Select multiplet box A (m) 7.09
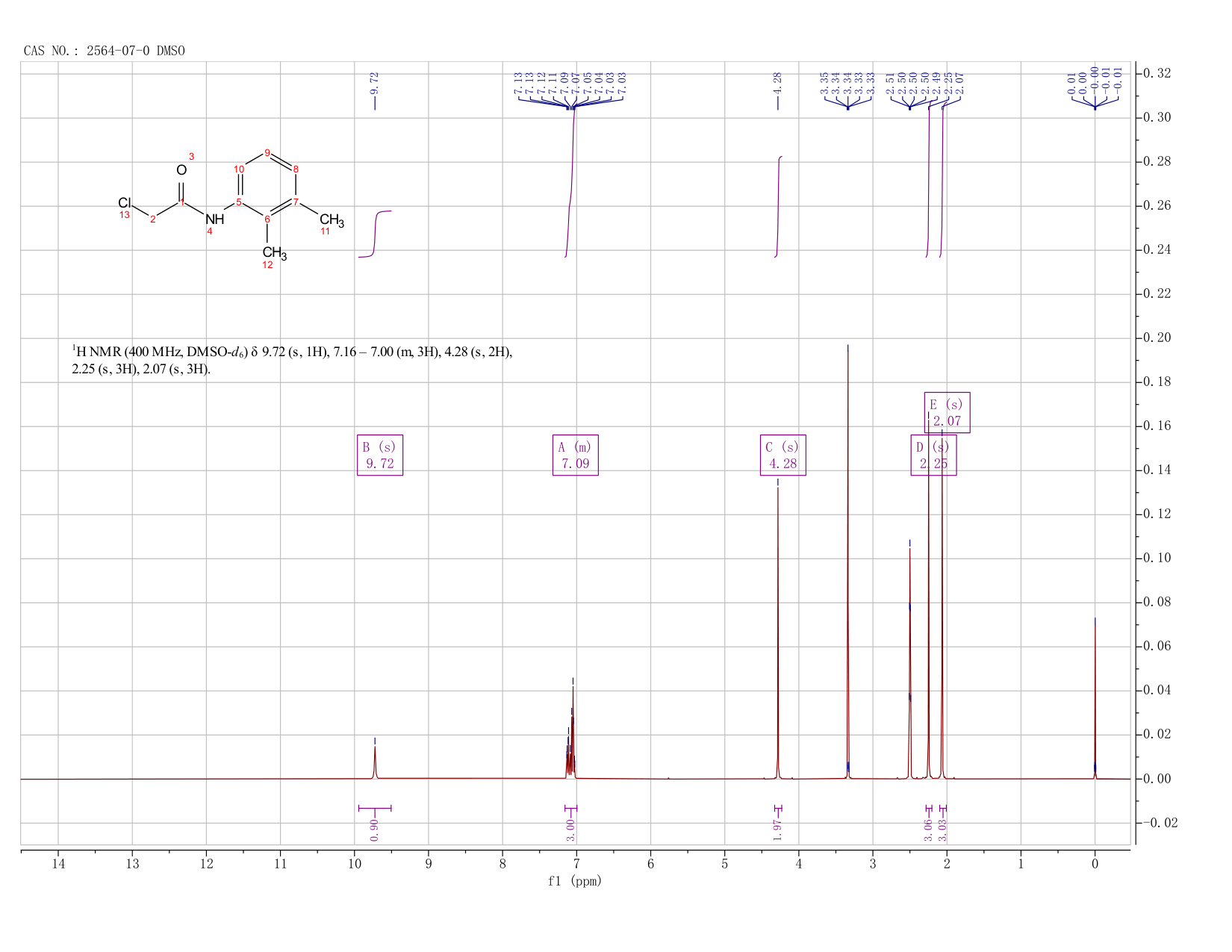Image resolution: width=1232 pixels, height=952 pixels. pos(576,455)
